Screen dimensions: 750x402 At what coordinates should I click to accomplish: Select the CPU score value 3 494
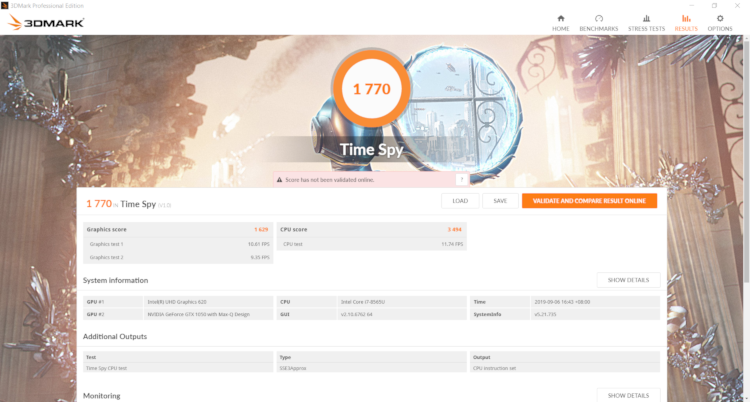pyautogui.click(x=454, y=230)
